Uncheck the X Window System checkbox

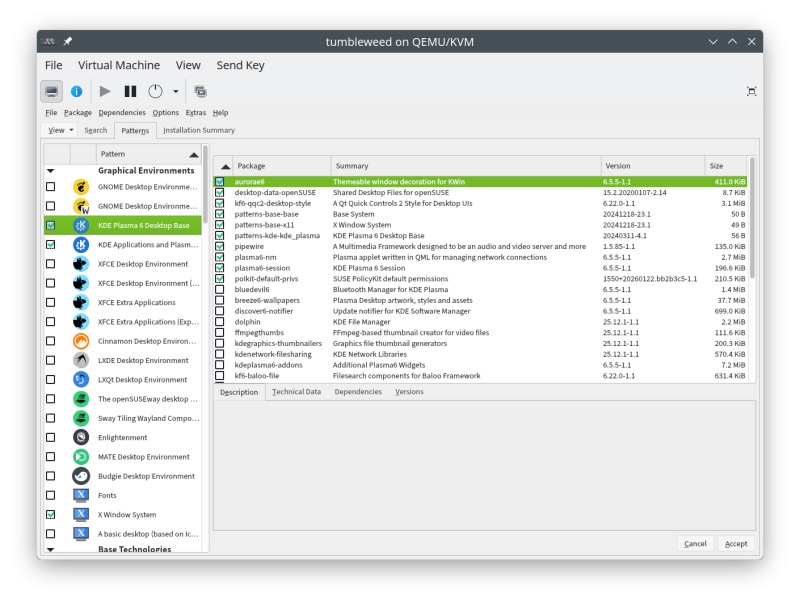[x=51, y=515]
